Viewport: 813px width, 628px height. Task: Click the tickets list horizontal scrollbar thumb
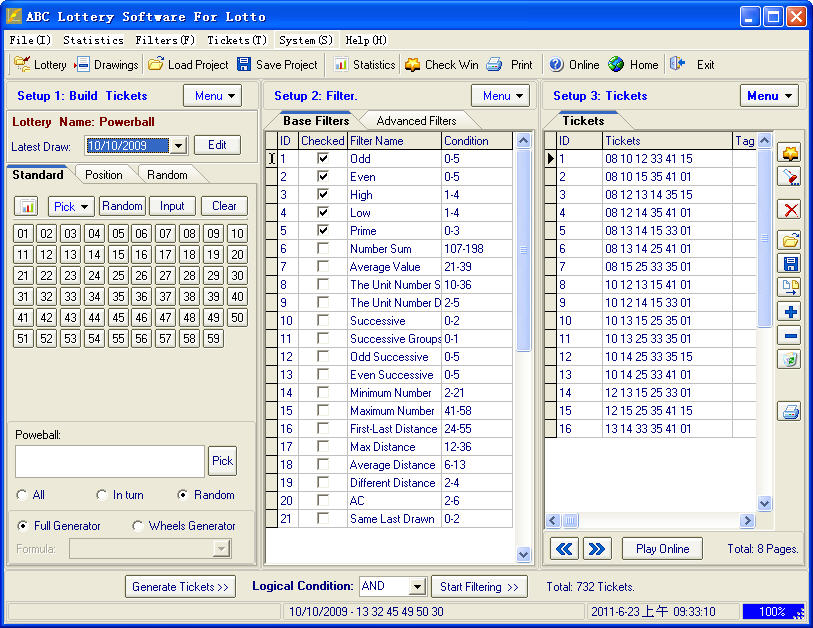[570, 520]
